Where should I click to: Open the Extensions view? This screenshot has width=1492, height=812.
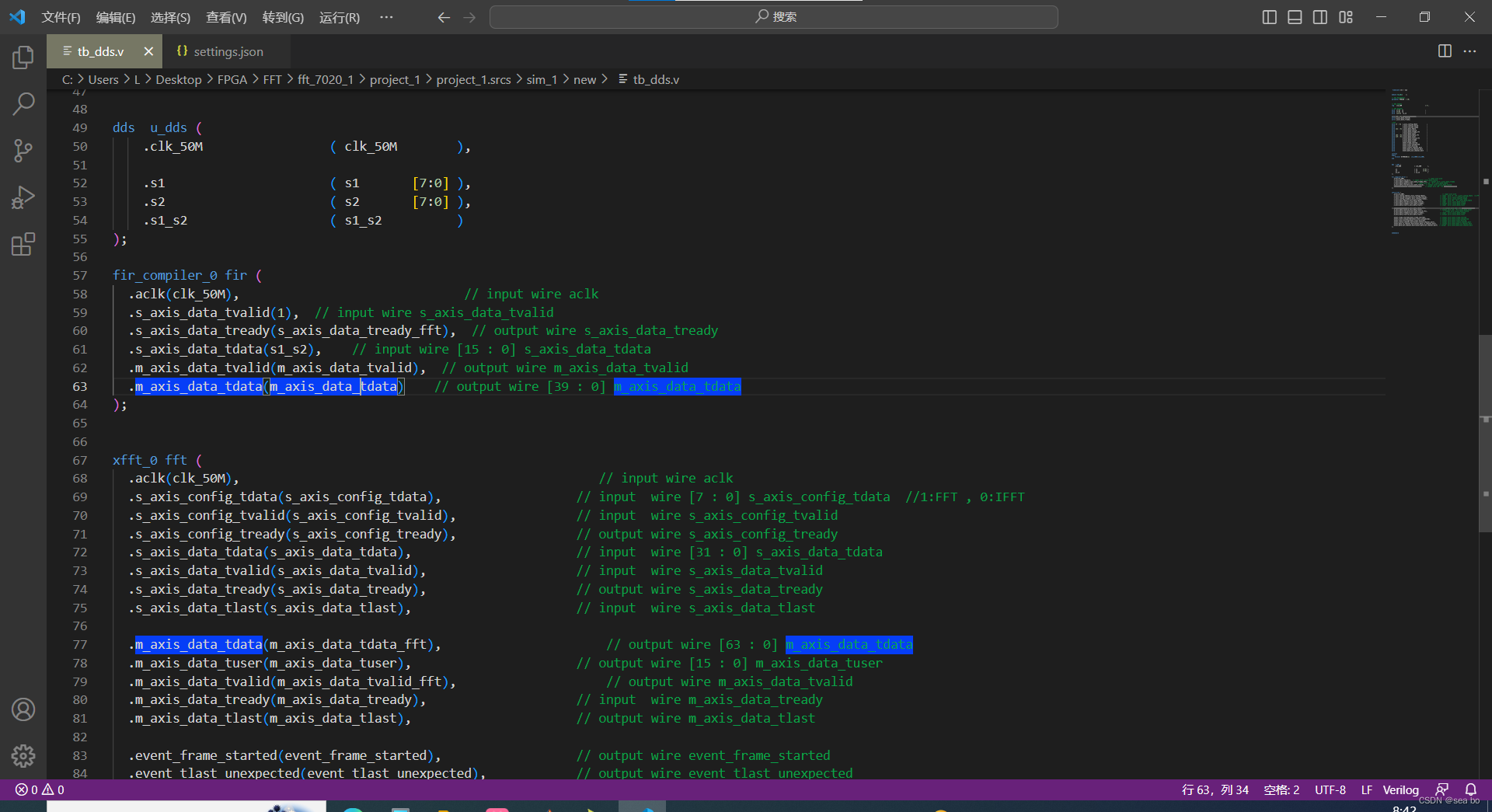coord(23,244)
